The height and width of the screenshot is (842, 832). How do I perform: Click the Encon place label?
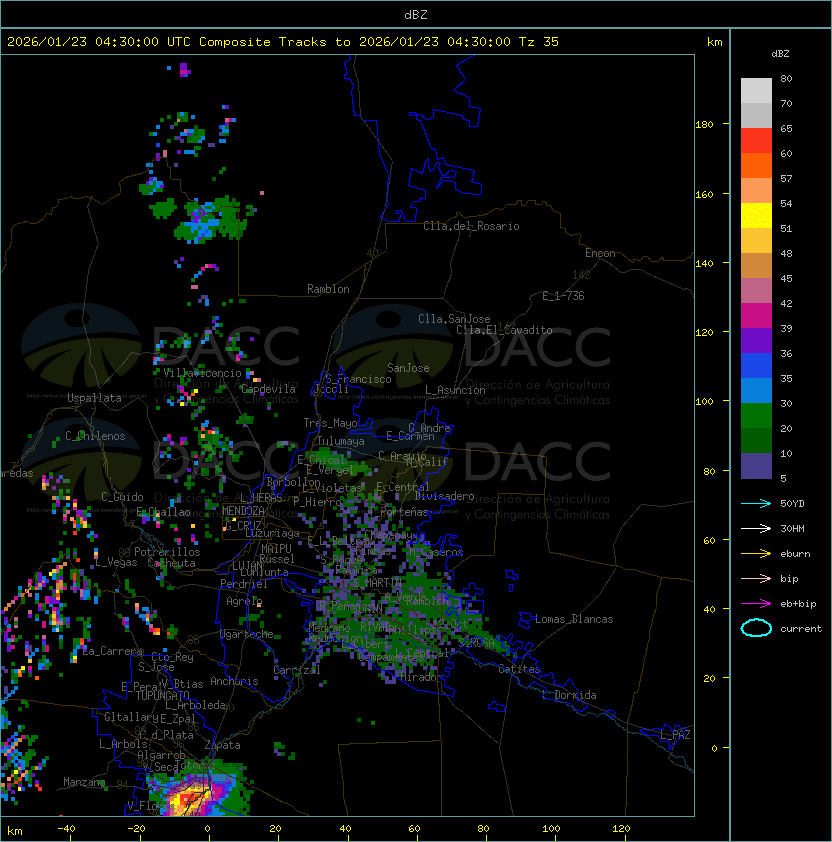[600, 253]
